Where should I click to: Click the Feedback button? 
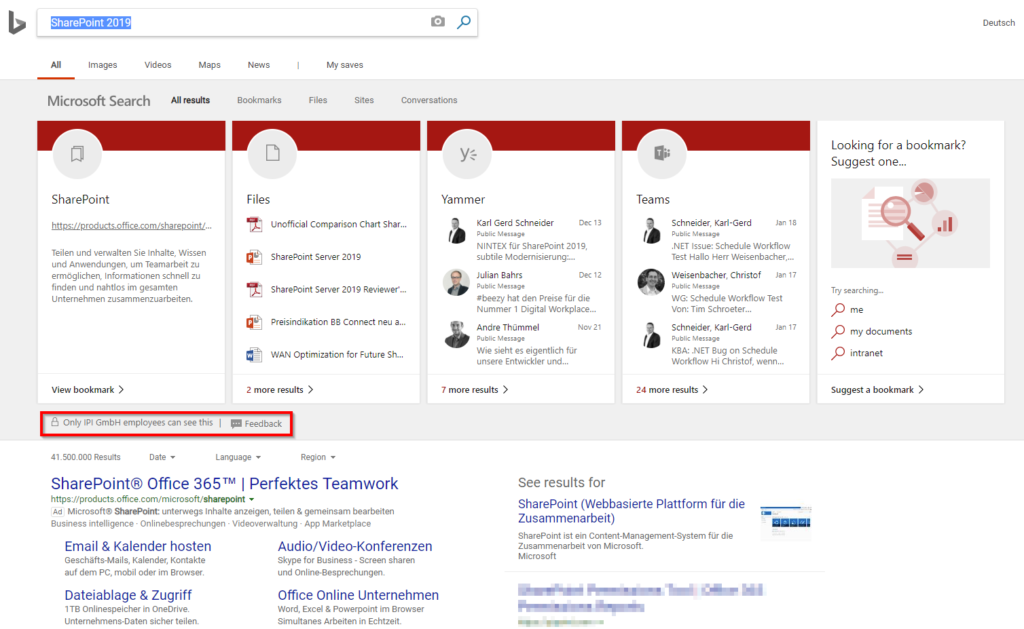[257, 424]
